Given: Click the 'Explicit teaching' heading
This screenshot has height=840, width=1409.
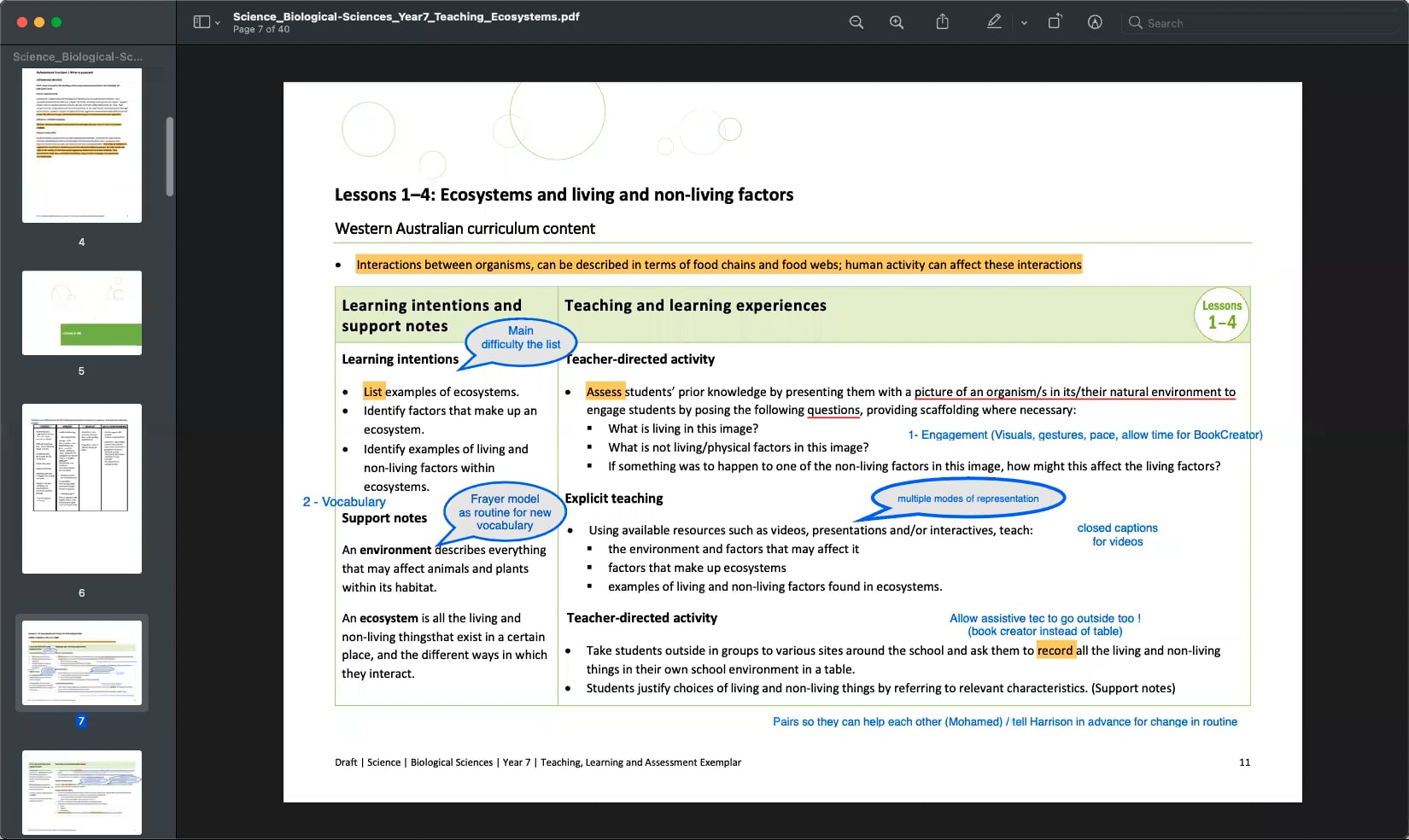Looking at the screenshot, I should click(614, 499).
